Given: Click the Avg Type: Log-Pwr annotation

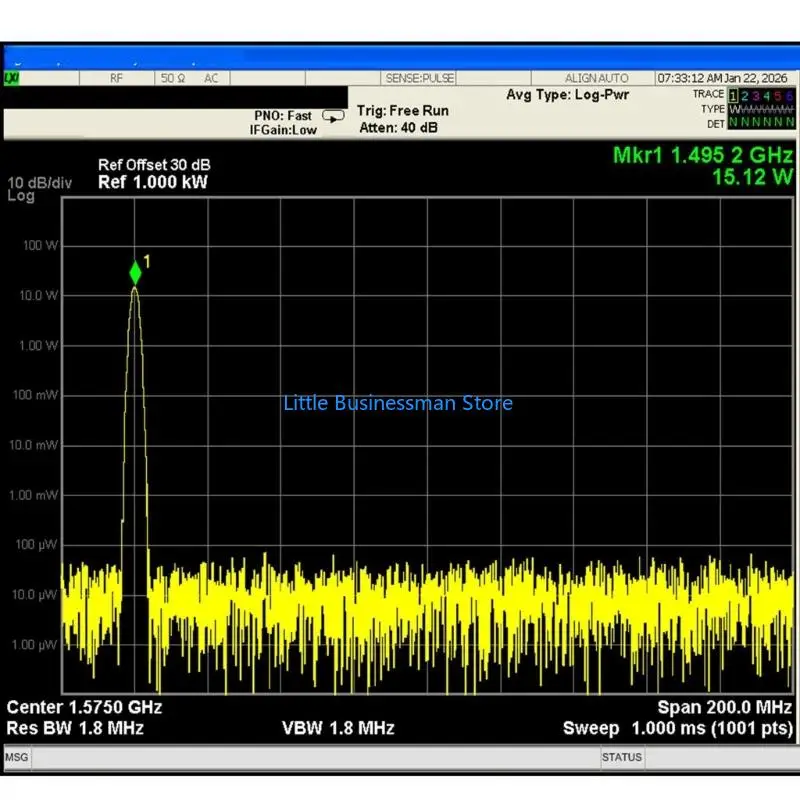Looking at the screenshot, I should (x=567, y=95).
